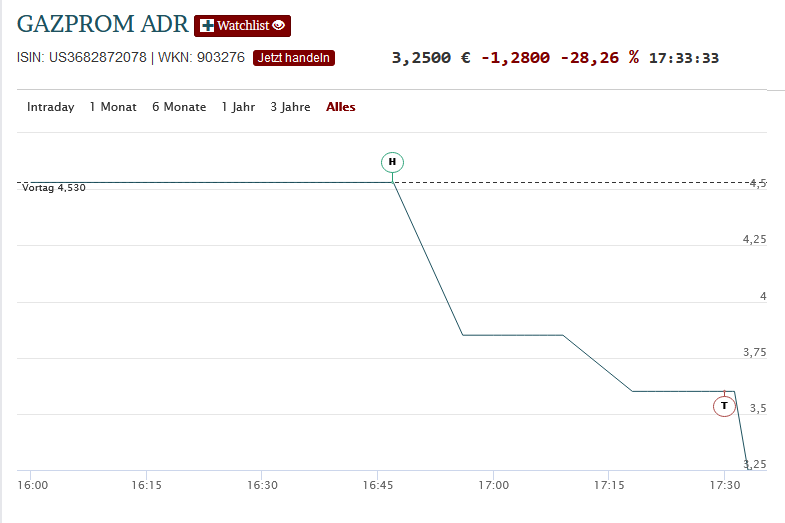Click the absolute change -1,2800
Screen dimensions: 785x523
click(515, 58)
